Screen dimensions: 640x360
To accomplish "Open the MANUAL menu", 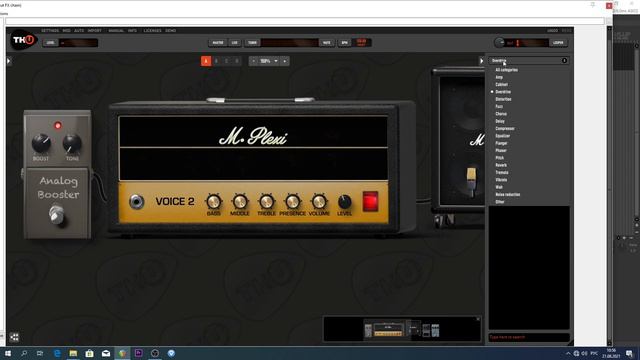I will point(116,31).
